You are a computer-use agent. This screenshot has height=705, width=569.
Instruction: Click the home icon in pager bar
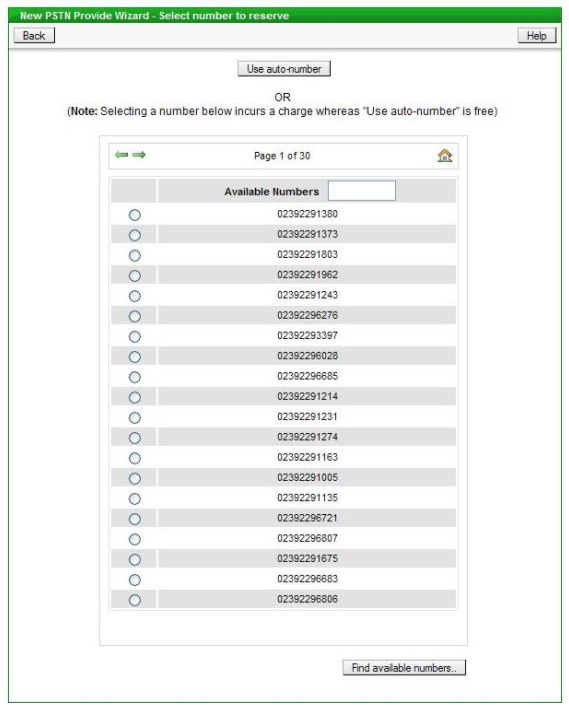point(445,156)
